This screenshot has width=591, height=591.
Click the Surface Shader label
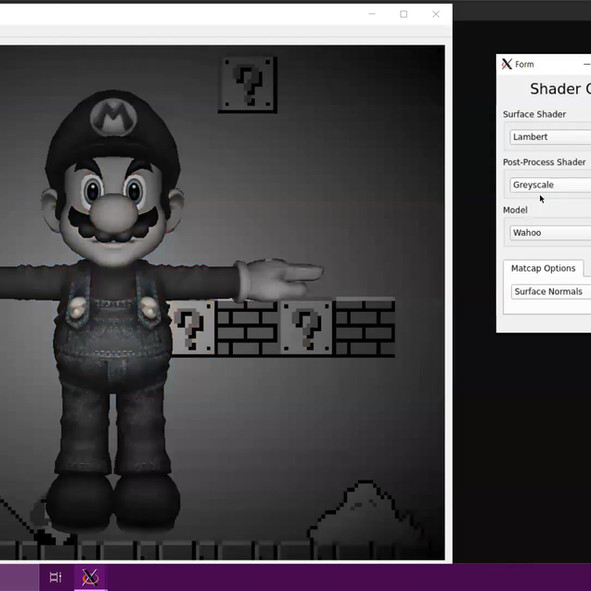(534, 114)
